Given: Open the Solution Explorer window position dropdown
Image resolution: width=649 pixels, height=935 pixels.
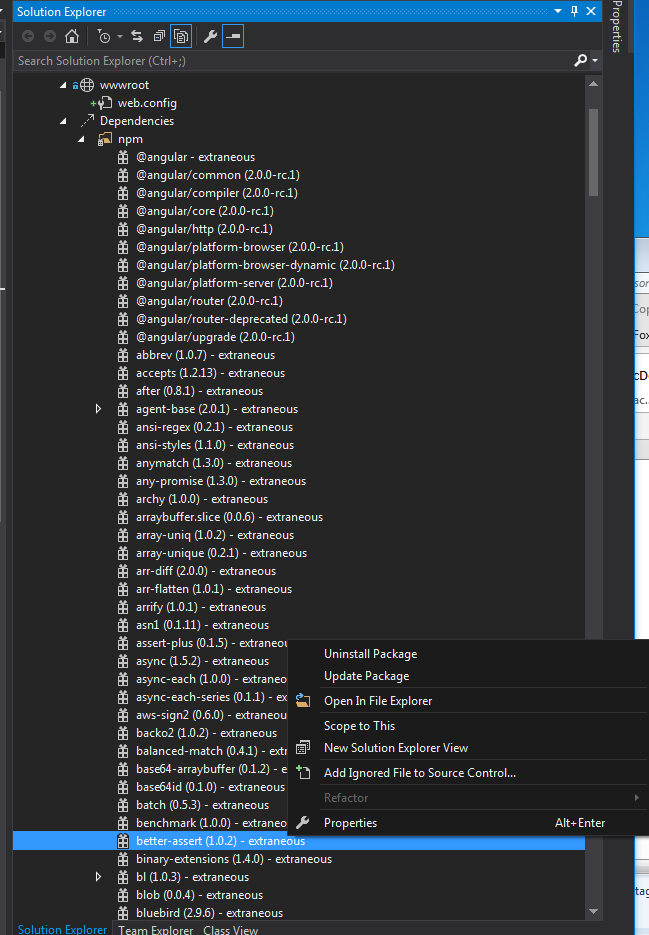Looking at the screenshot, I should (558, 11).
